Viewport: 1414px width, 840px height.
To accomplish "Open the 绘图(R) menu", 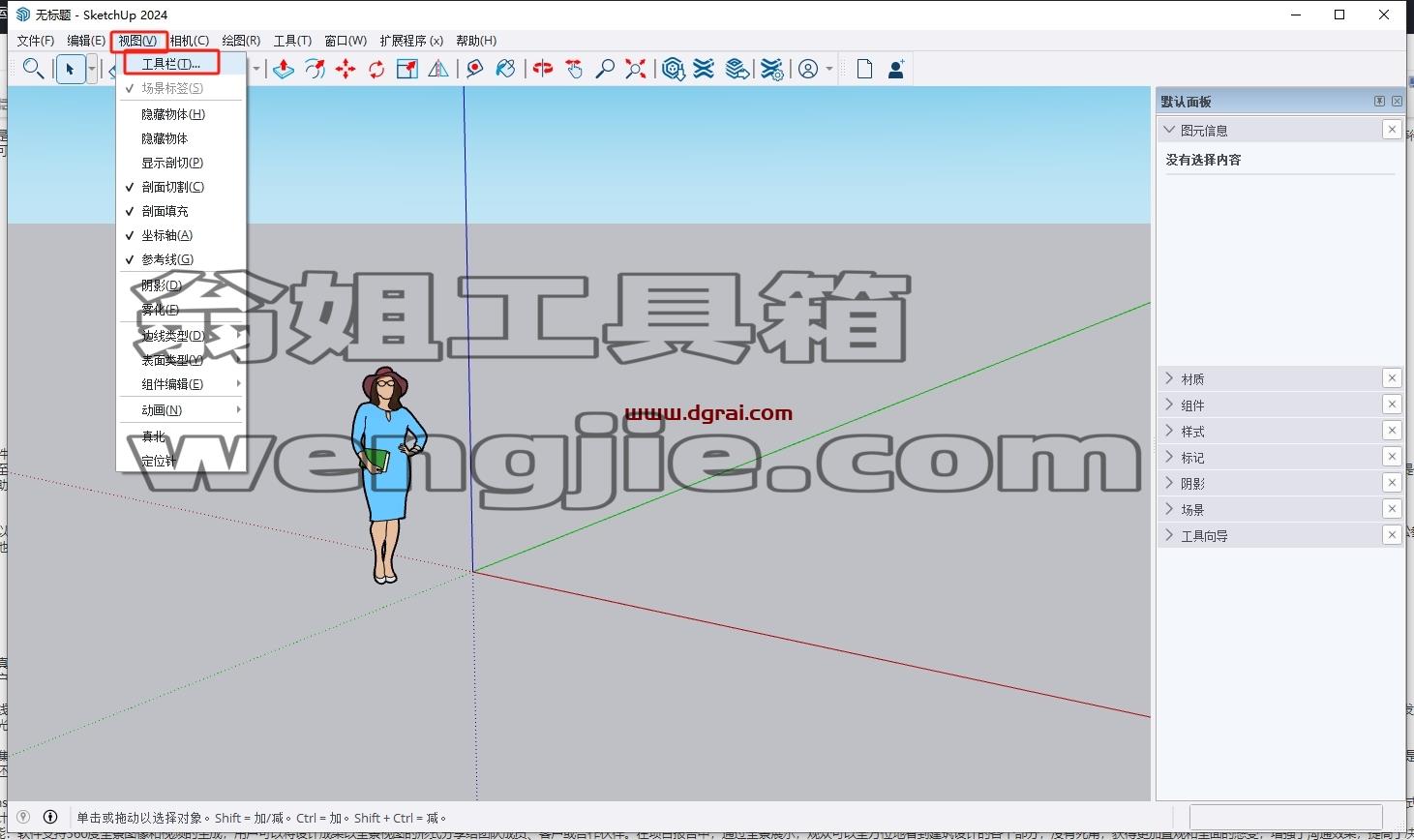I will point(241,41).
